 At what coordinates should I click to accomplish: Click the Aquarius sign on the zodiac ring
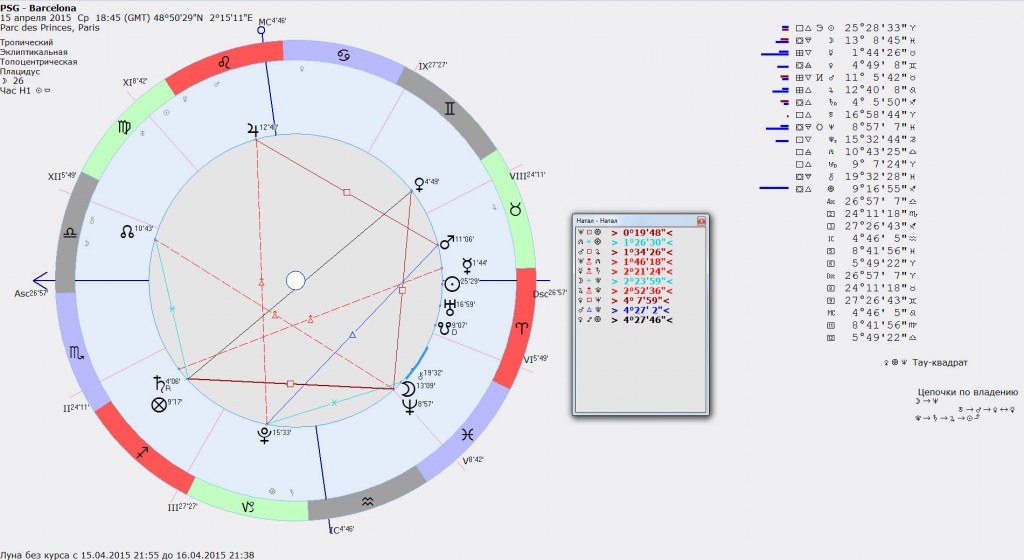click(368, 501)
